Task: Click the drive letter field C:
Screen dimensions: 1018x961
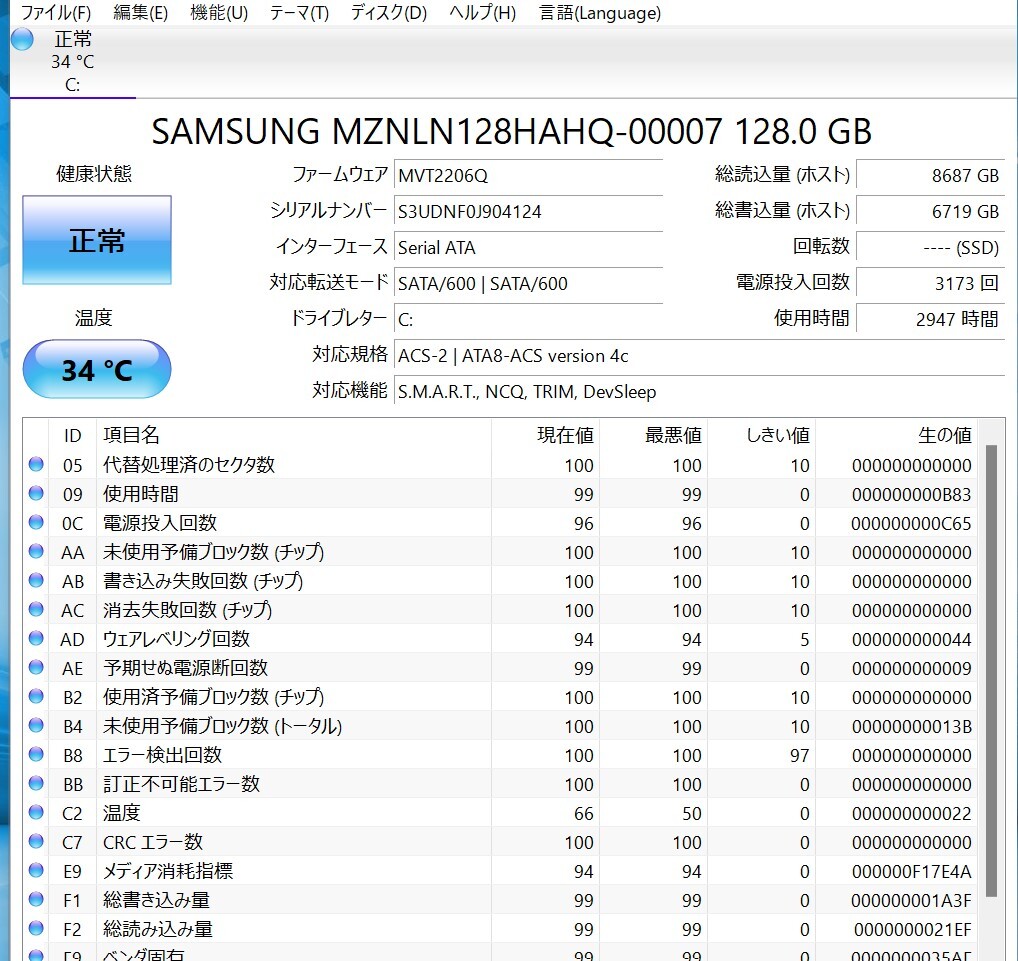Action: (x=528, y=319)
